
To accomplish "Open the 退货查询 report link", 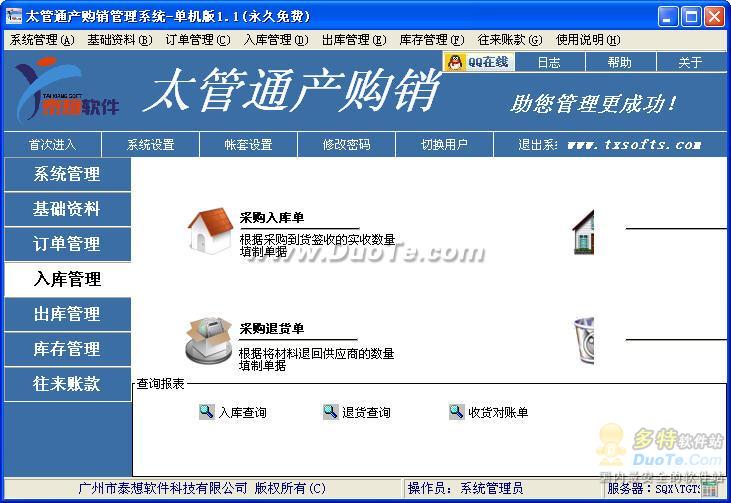I will pos(366,412).
